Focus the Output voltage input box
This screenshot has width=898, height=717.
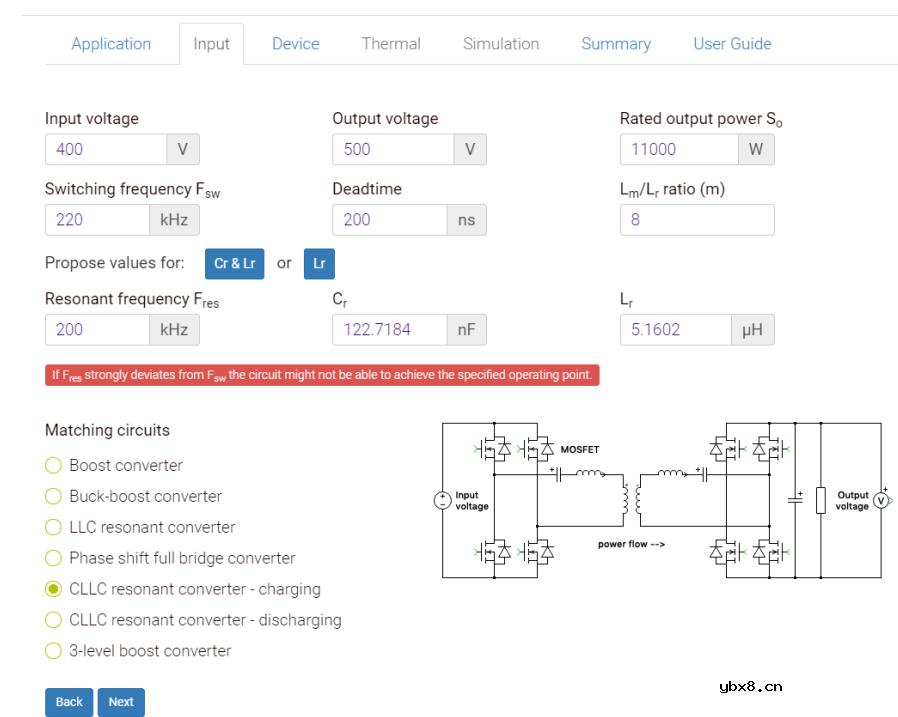(393, 149)
